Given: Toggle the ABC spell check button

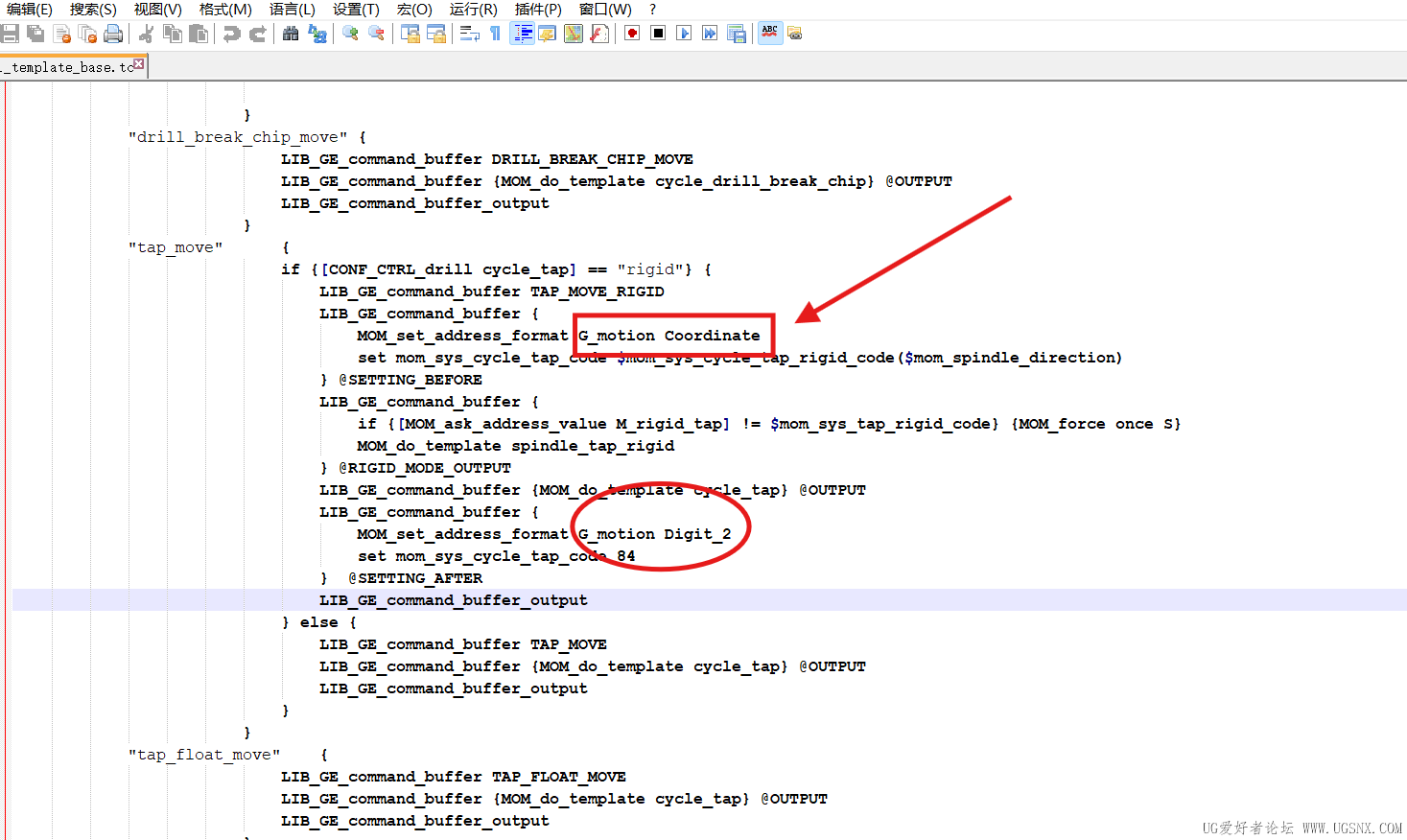Looking at the screenshot, I should point(769,34).
